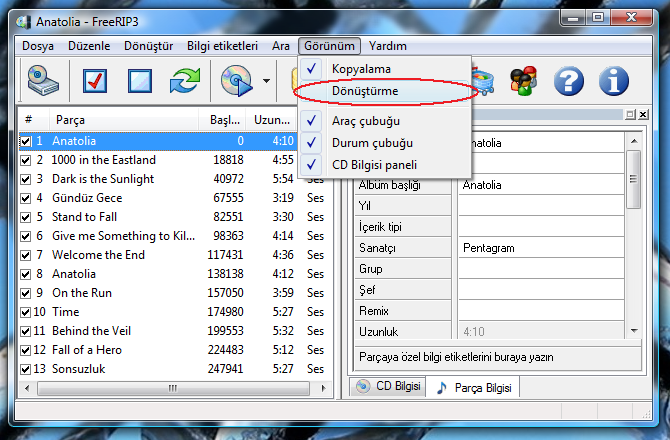The image size is (670, 440).
Task: Click the play CD disc icon
Action: tap(236, 80)
